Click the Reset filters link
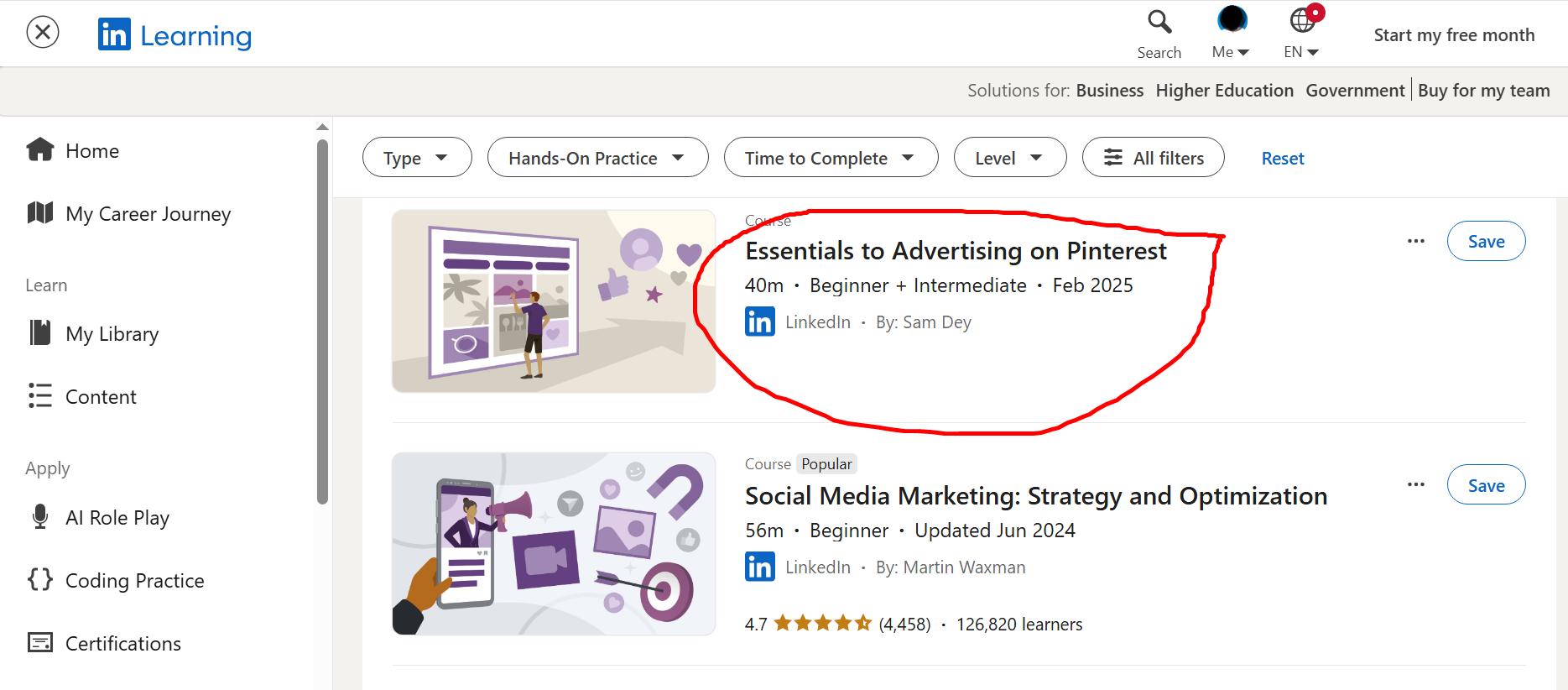Image resolution: width=1568 pixels, height=690 pixels. [x=1282, y=159]
